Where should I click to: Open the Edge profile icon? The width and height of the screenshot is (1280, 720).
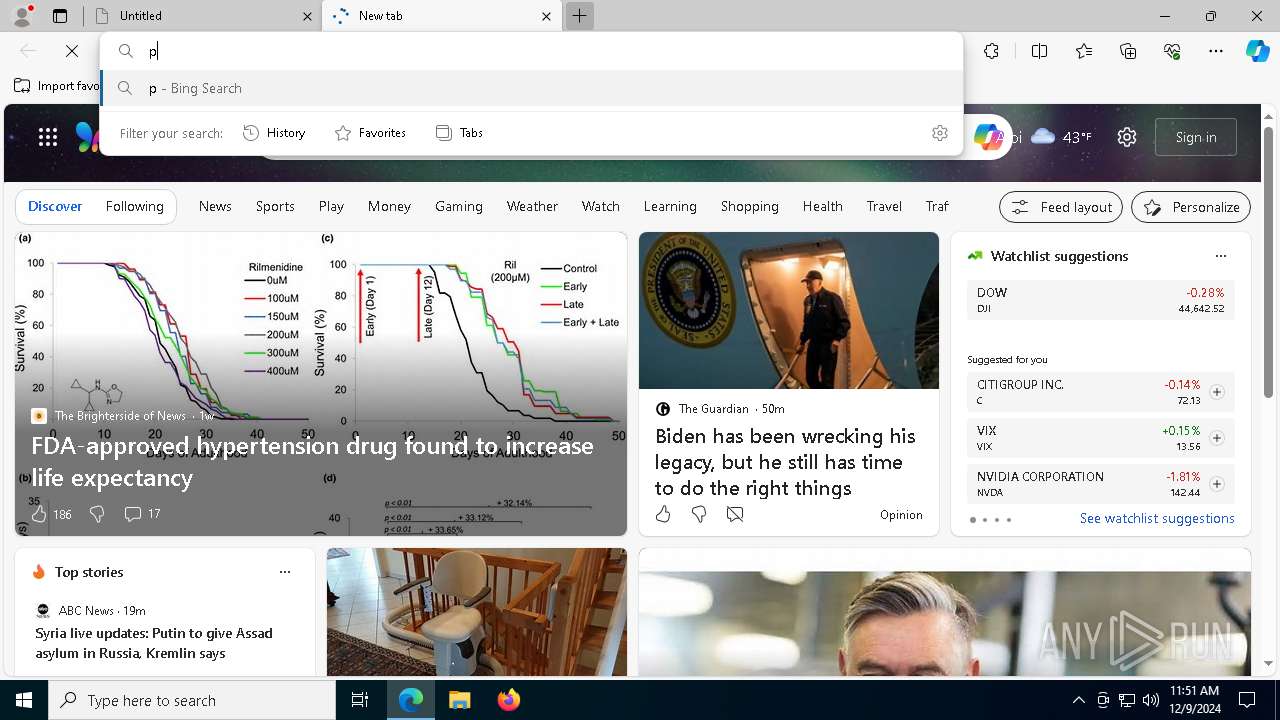coord(22,16)
